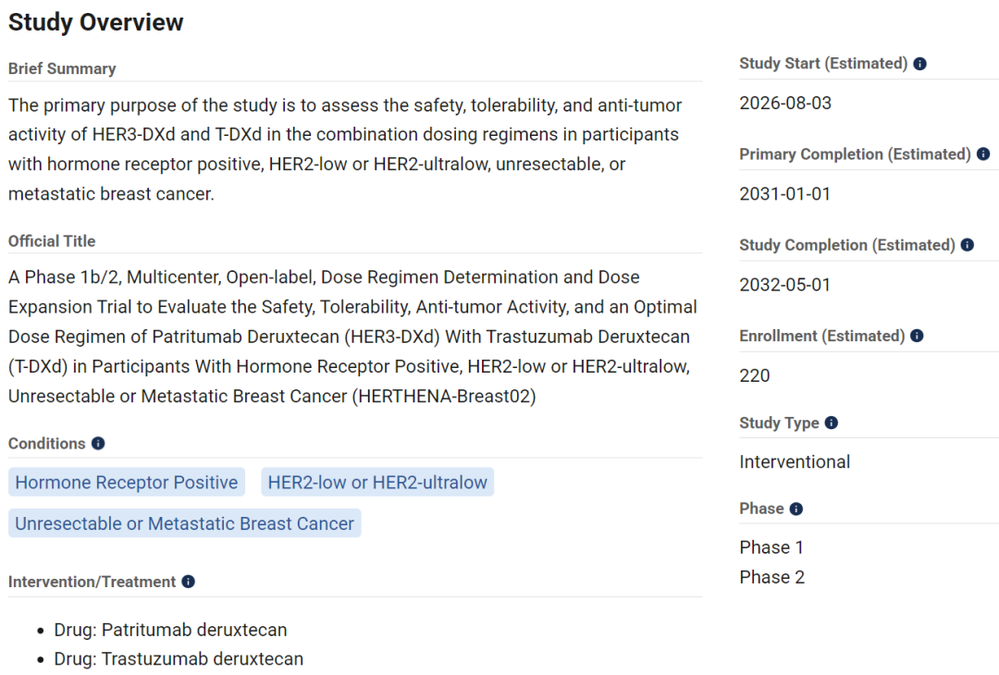The image size is (999, 675).
Task: Show info tooltip for Enrollment (Estimated)
Action: (917, 336)
